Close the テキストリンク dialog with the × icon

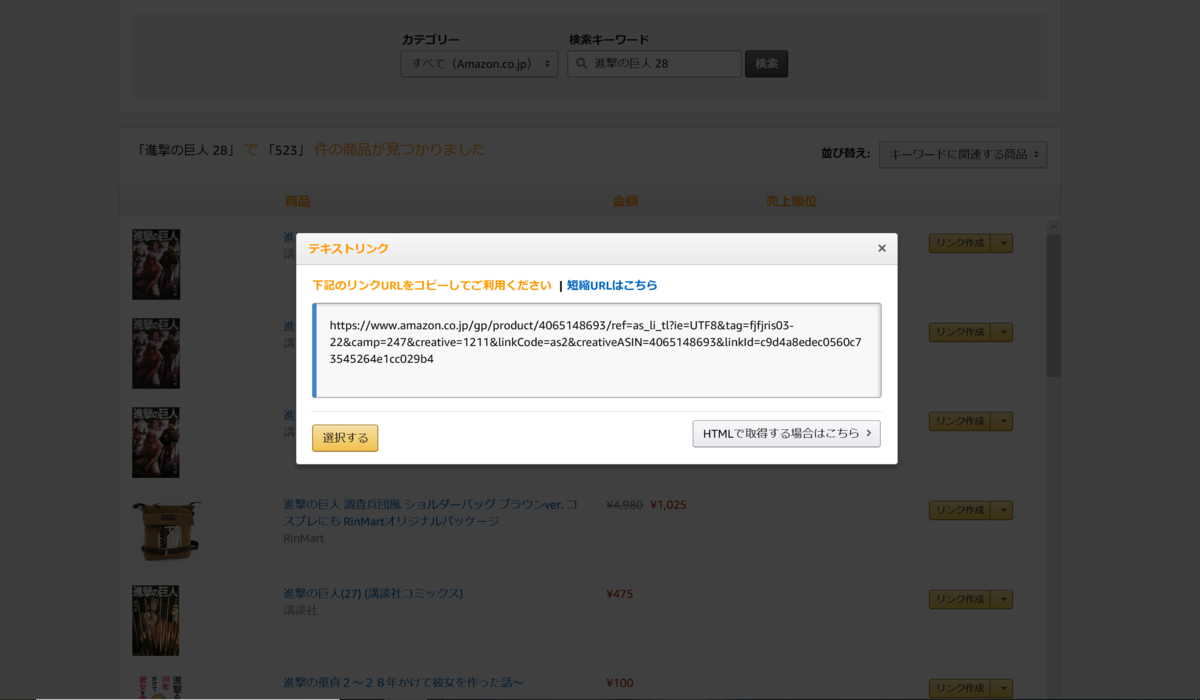(881, 248)
